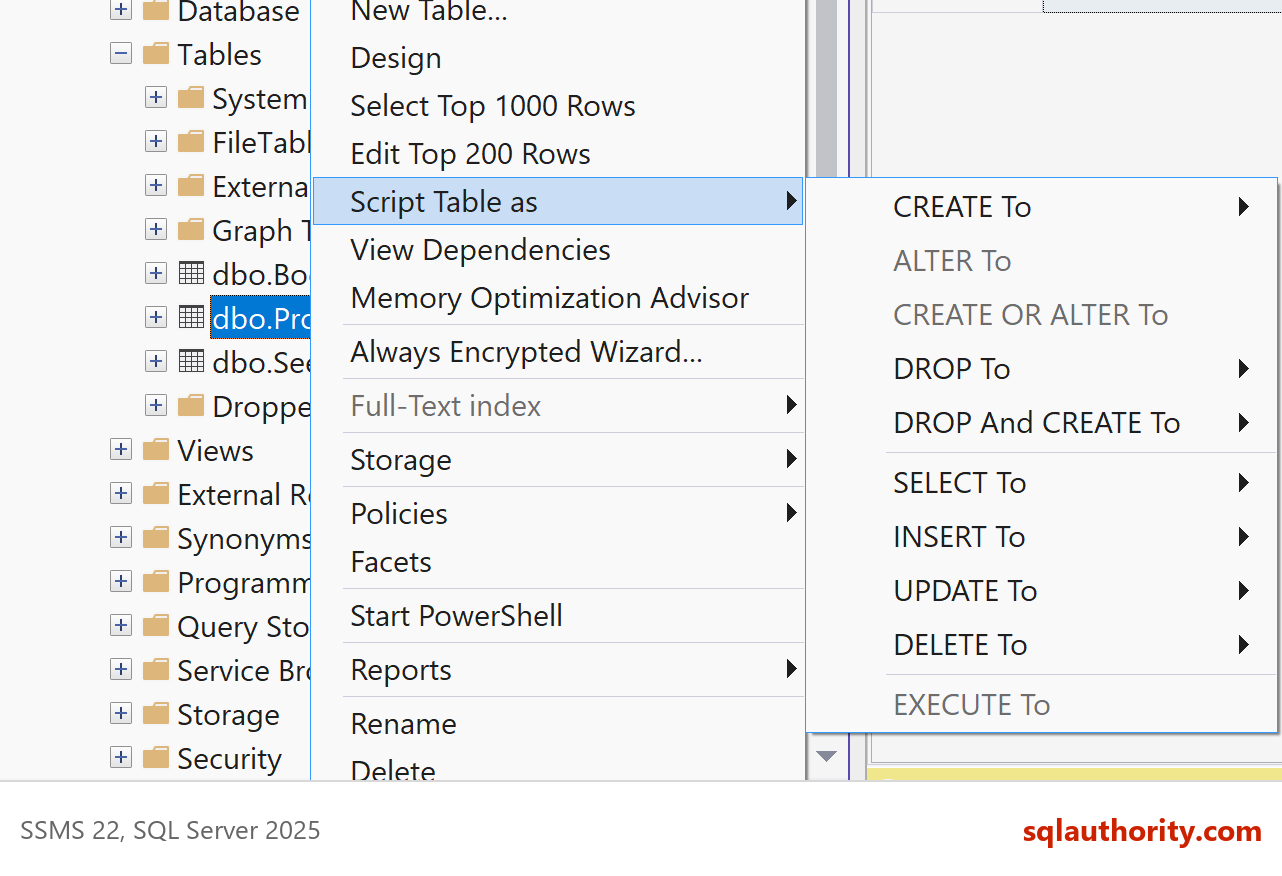Image resolution: width=1282 pixels, height=876 pixels.
Task: Open the SELECT To submenu
Action: tap(1042, 483)
